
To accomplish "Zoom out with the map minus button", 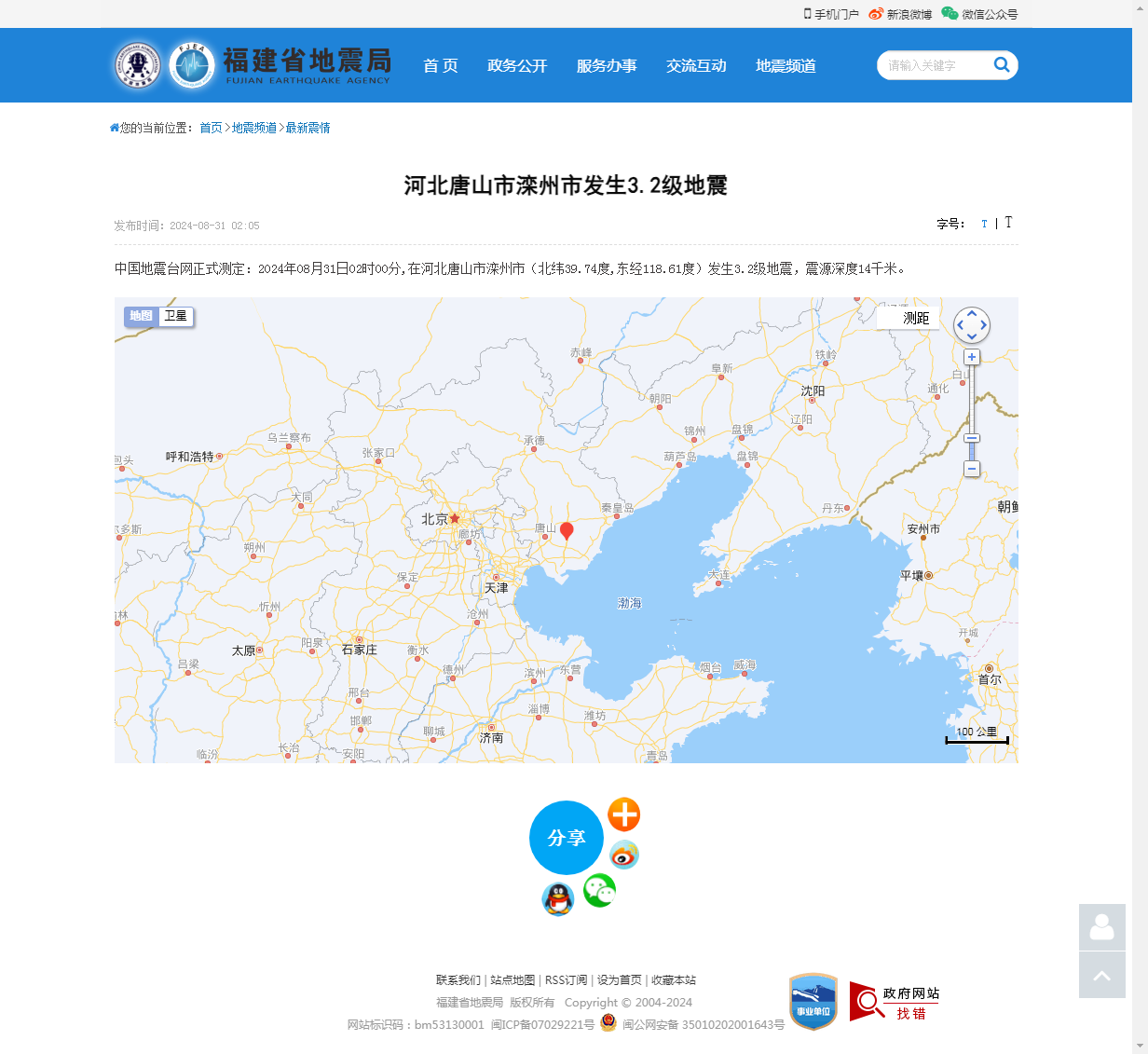I will click(x=971, y=469).
